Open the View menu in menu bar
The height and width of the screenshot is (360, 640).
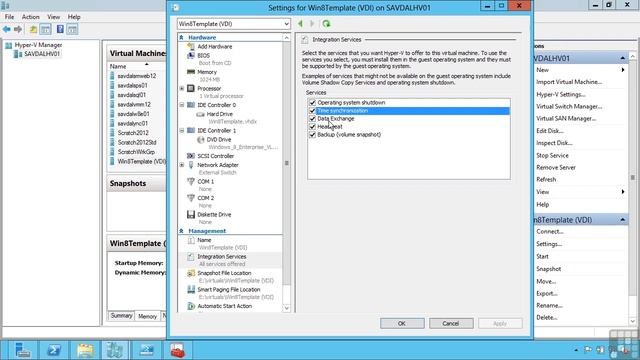coord(53,17)
